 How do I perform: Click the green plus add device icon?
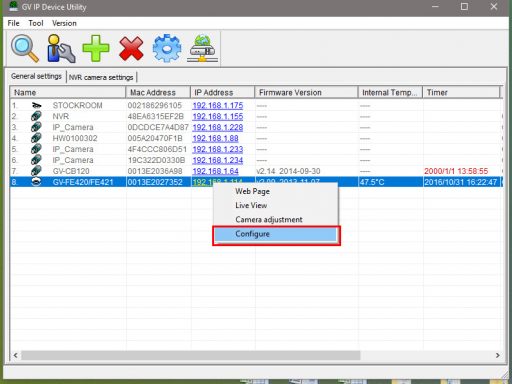coord(96,49)
